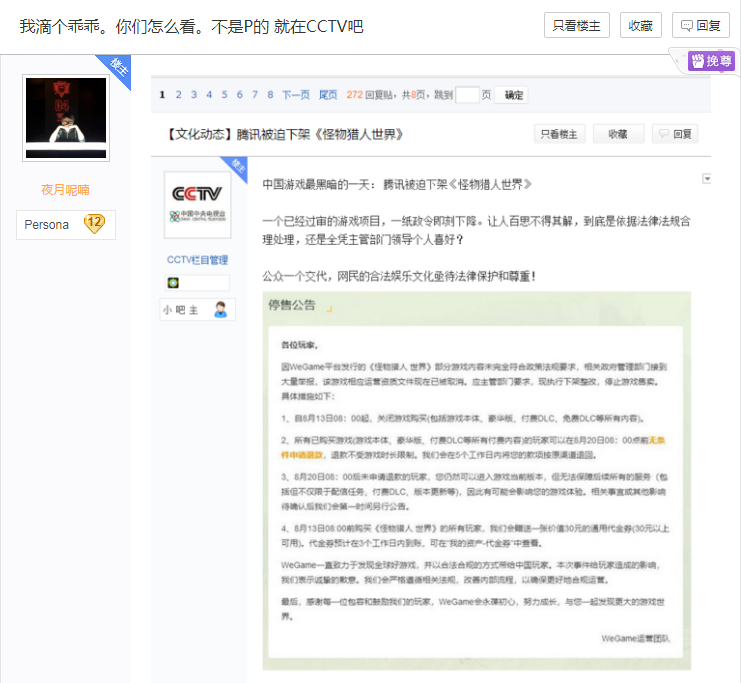Click the page jump input field
The image size is (741, 683).
pos(467,95)
